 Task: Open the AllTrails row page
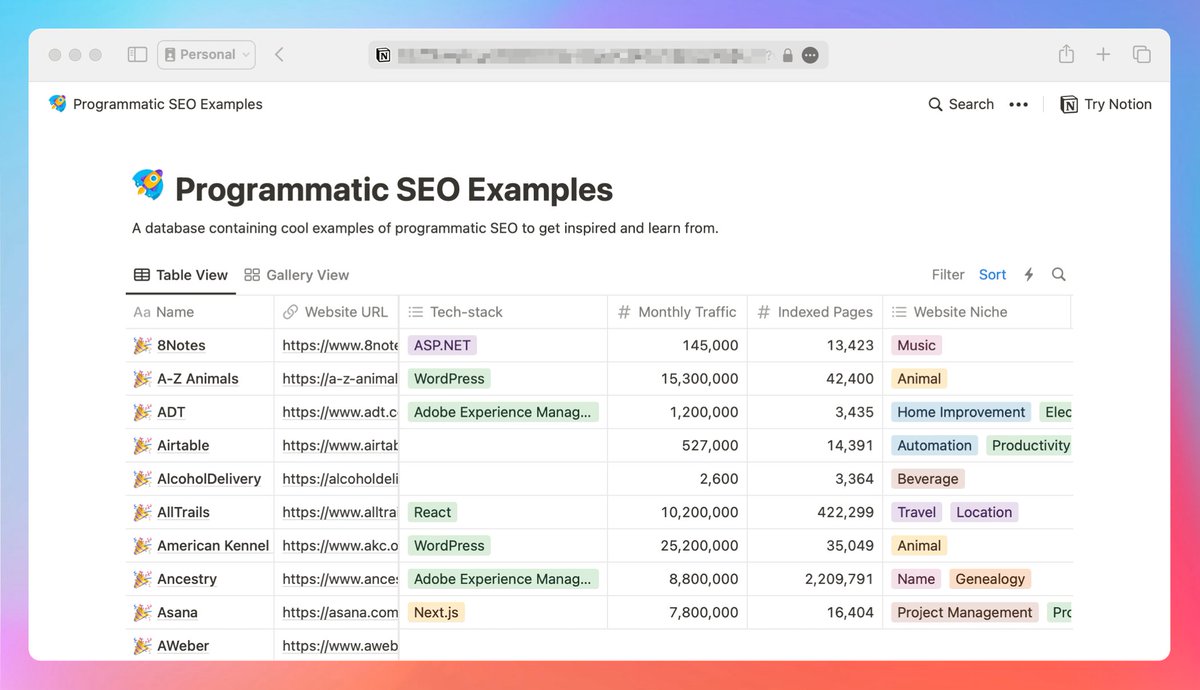tap(183, 512)
